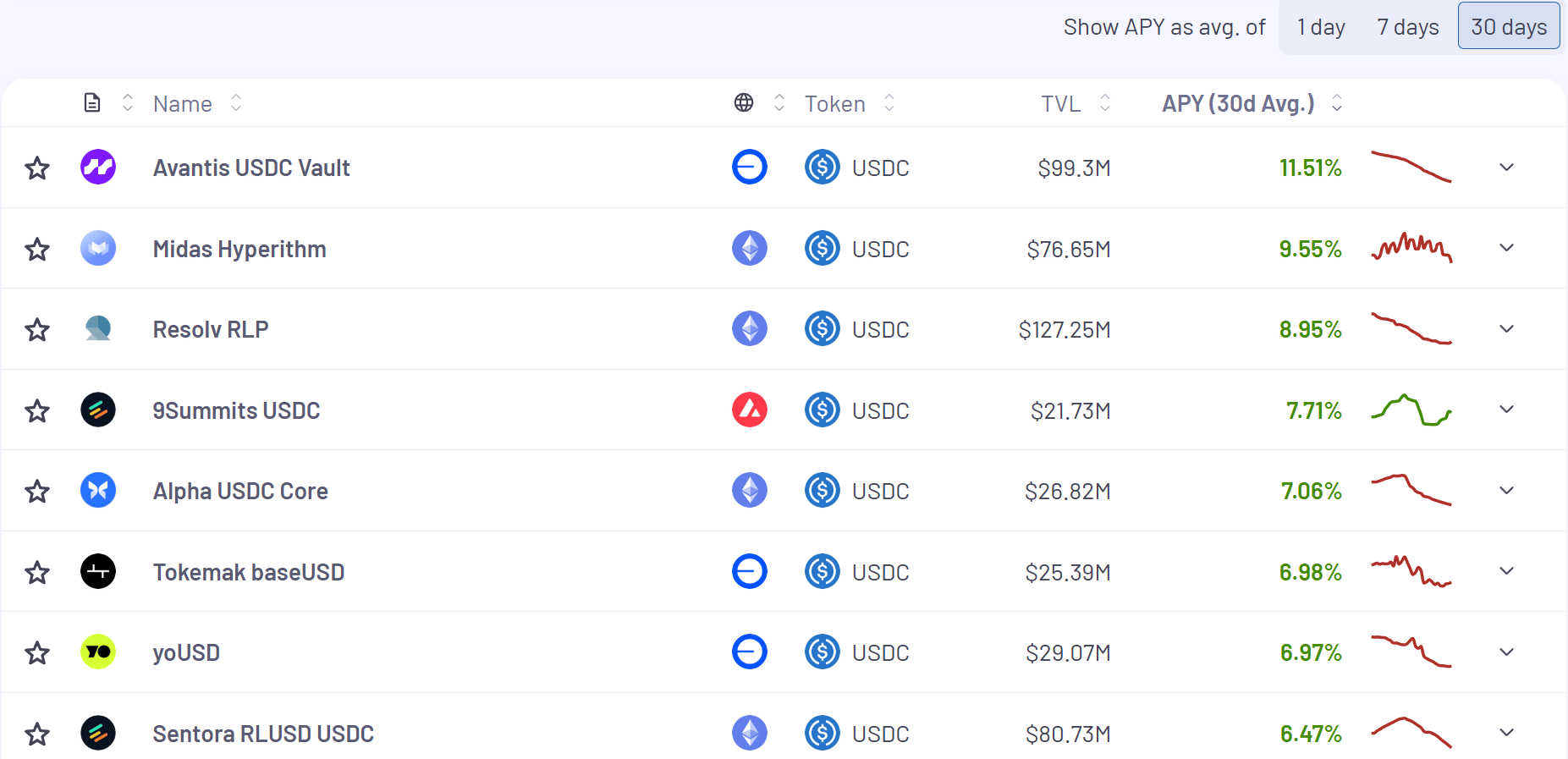Open the Tokemak baseUSD vault link
This screenshot has height=759, width=1568.
click(249, 572)
